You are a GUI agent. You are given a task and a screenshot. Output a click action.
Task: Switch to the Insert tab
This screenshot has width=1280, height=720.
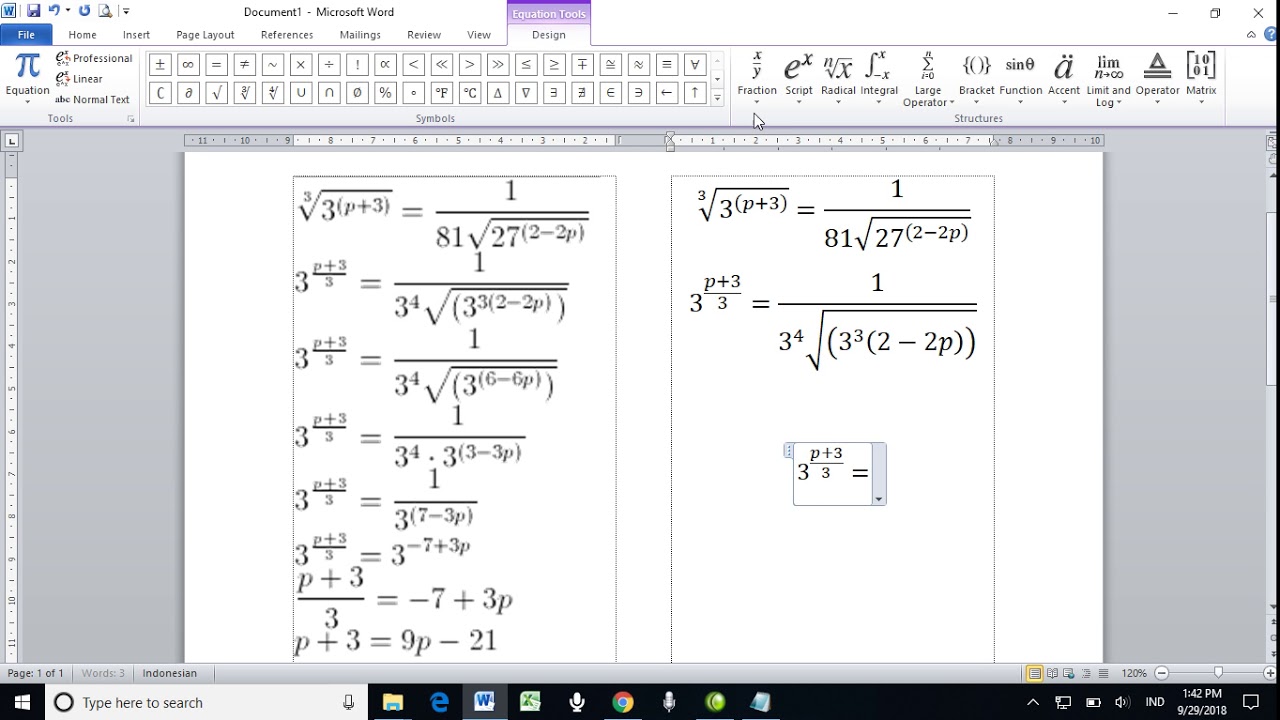point(136,35)
